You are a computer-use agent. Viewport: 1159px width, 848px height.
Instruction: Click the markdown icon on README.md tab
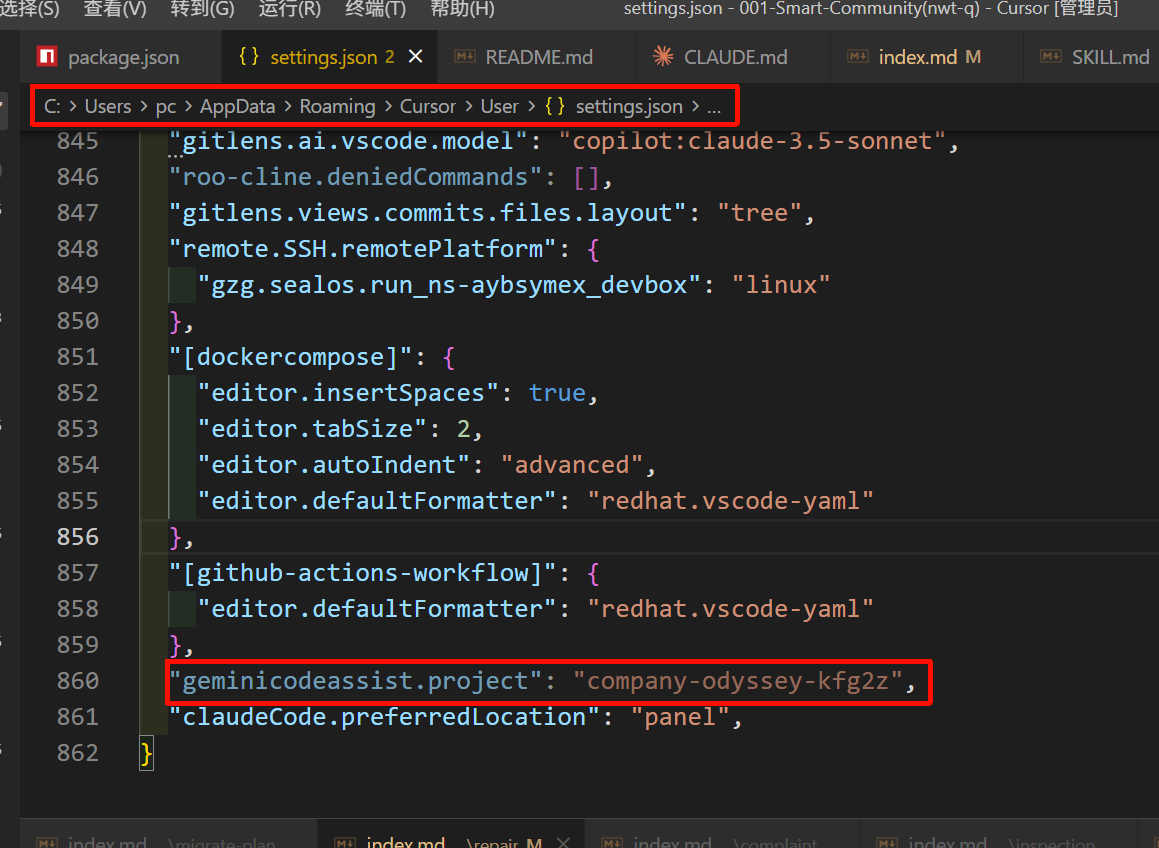click(x=464, y=57)
